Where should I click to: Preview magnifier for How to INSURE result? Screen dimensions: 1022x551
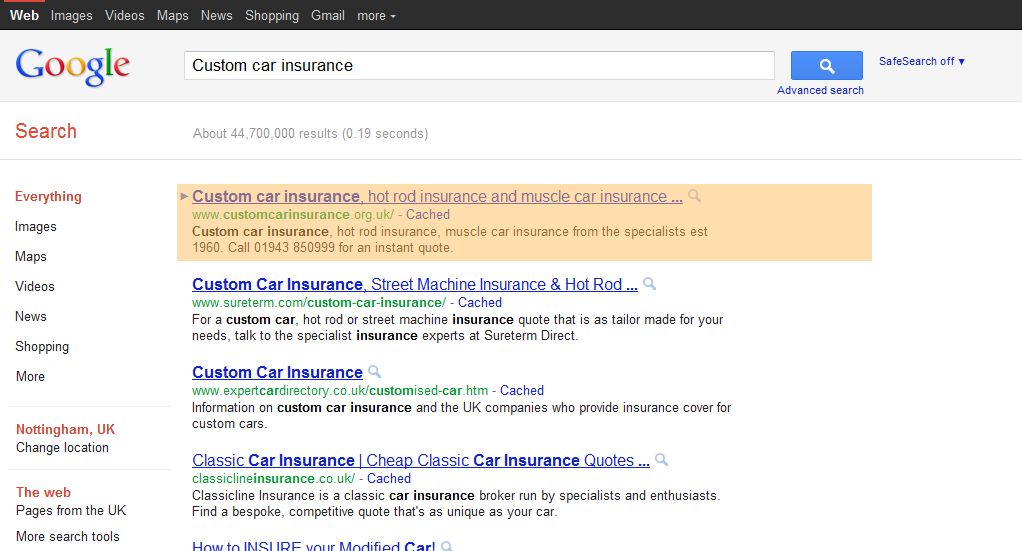coord(446,546)
